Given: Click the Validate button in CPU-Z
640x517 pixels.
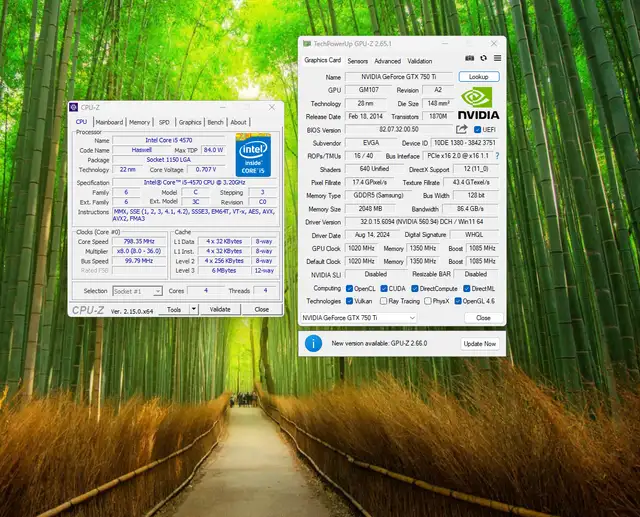Looking at the screenshot, I should click(220, 309).
